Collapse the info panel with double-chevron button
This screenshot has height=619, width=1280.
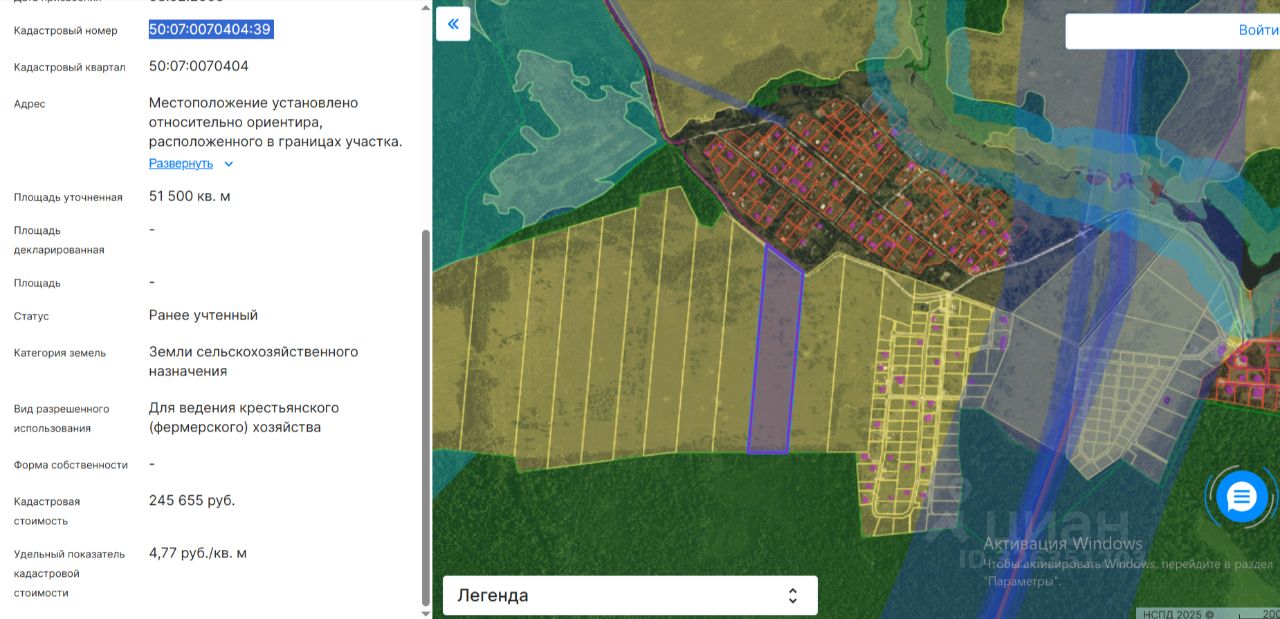(453, 24)
